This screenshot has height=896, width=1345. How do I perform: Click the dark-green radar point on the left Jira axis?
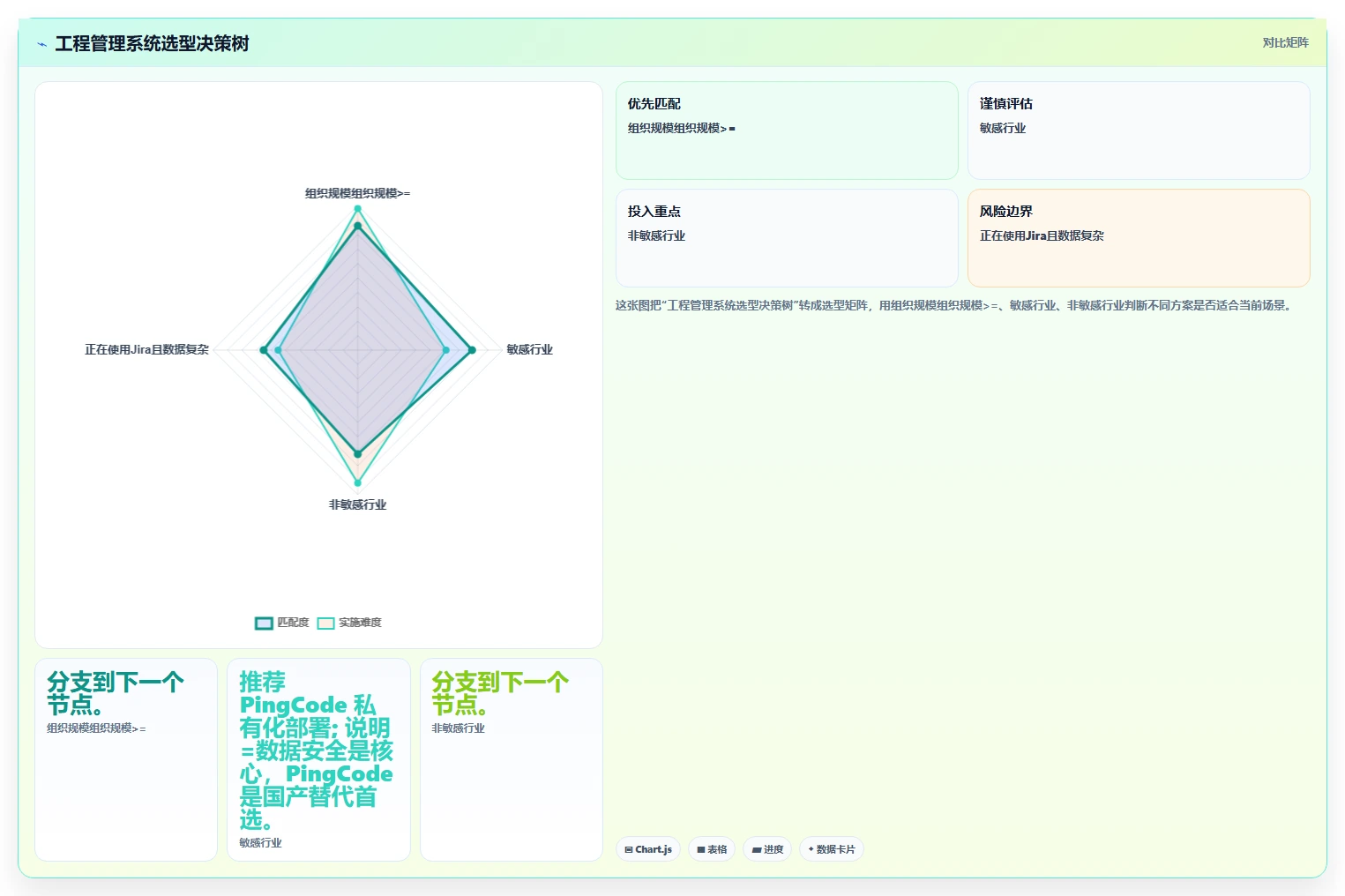pyautogui.click(x=264, y=350)
